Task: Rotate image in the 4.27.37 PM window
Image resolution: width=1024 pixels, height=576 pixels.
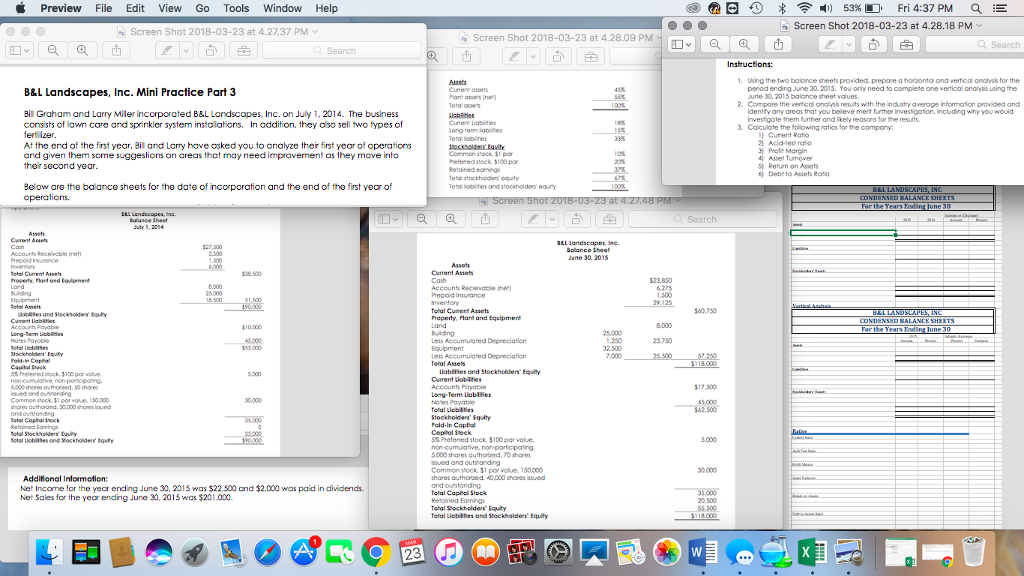Action: pyautogui.click(x=211, y=50)
